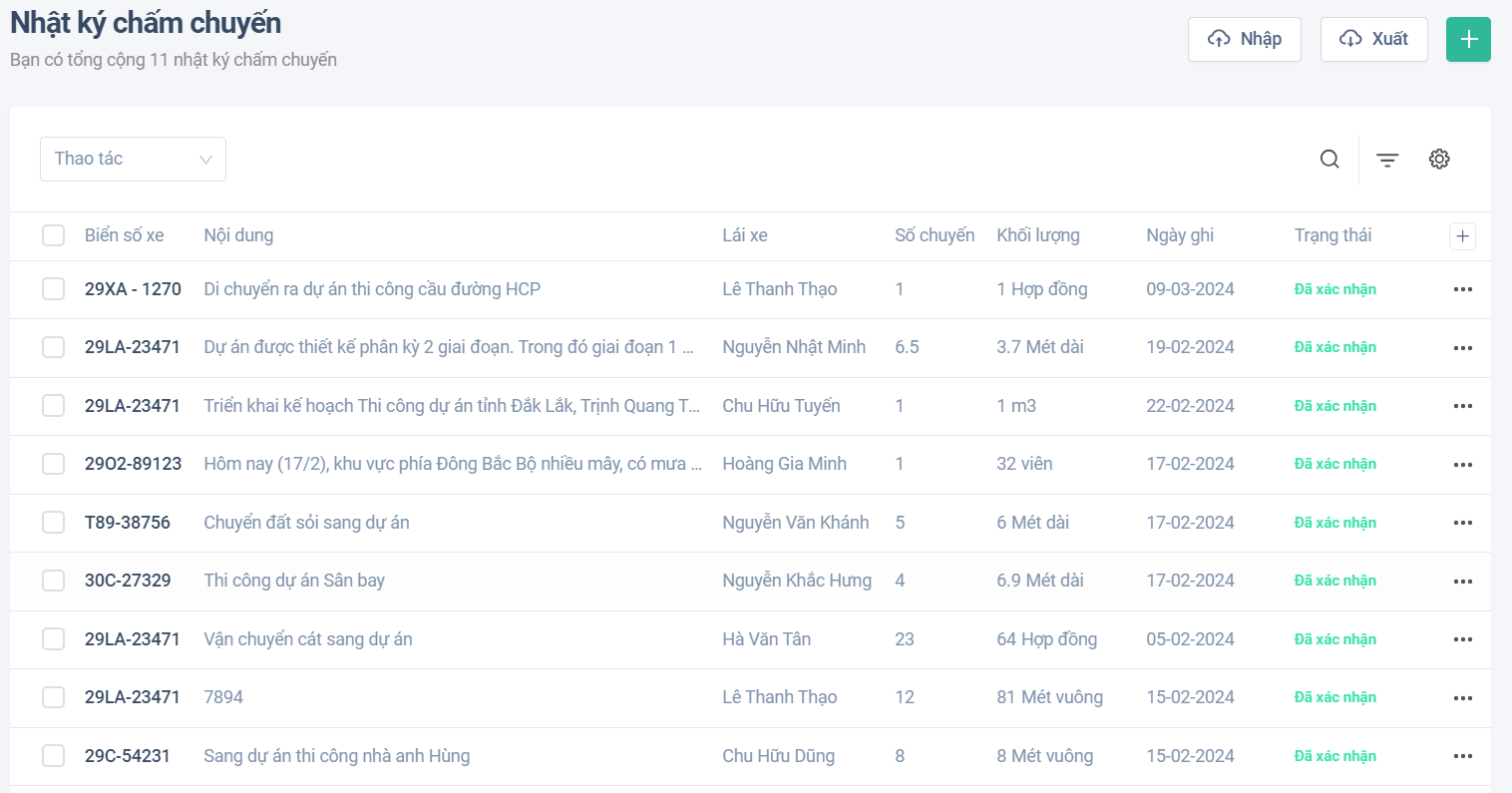Click Đã xác nhận status of Hà Văn Tân

pos(1334,640)
